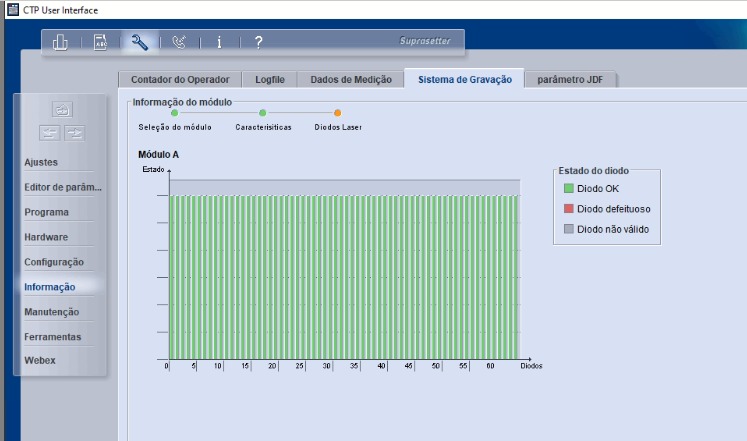Viewport: 747px width, 441px height.
Task: Open the phone remote service icon
Action: pos(179,42)
